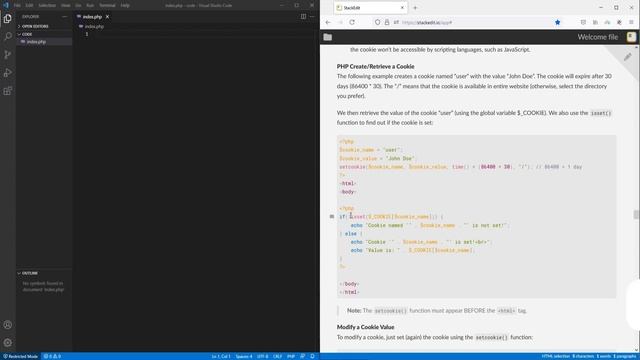
Task: Open the browser extensions icon
Action: click(x=619, y=22)
